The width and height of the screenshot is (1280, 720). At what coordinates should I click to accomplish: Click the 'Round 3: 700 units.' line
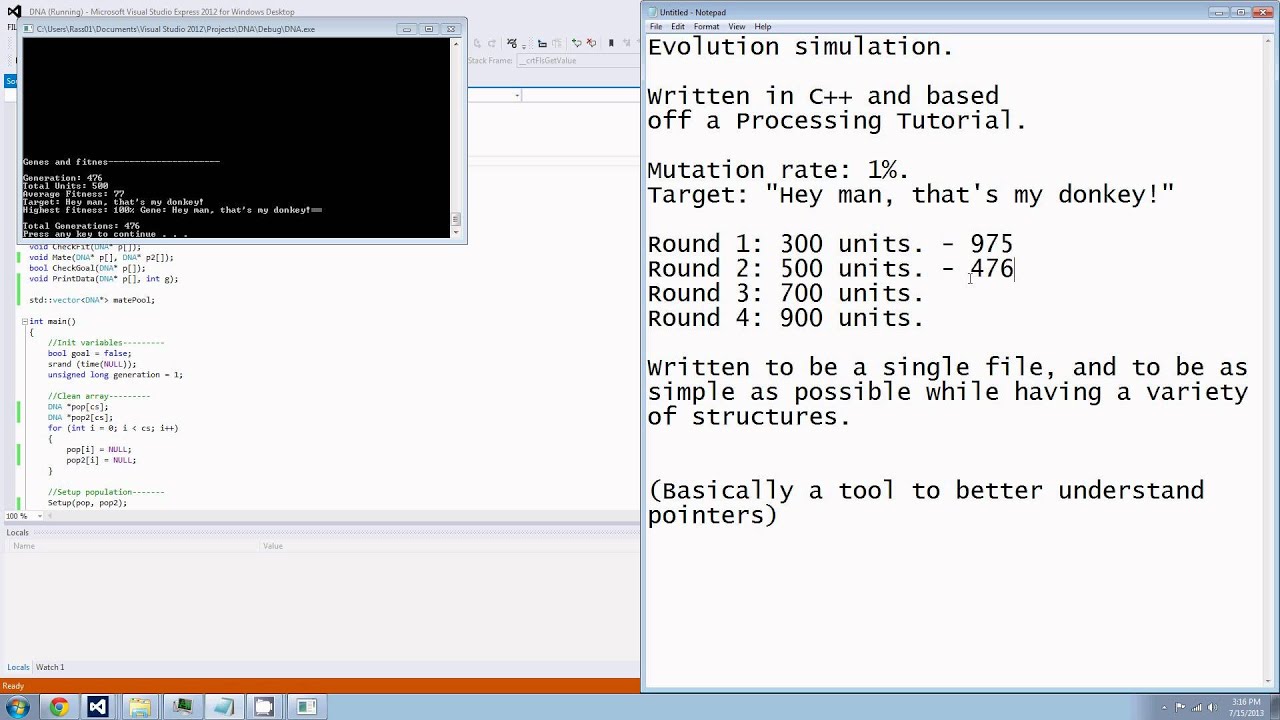[786, 294]
